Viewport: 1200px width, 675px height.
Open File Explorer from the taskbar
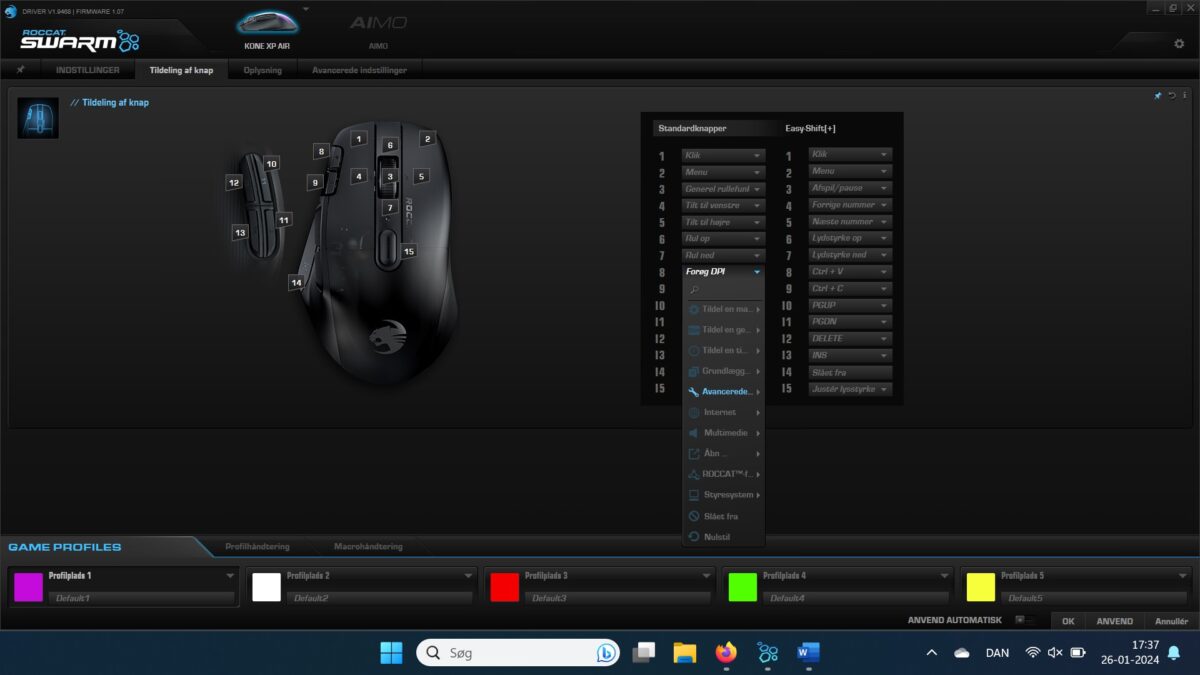pyautogui.click(x=685, y=653)
